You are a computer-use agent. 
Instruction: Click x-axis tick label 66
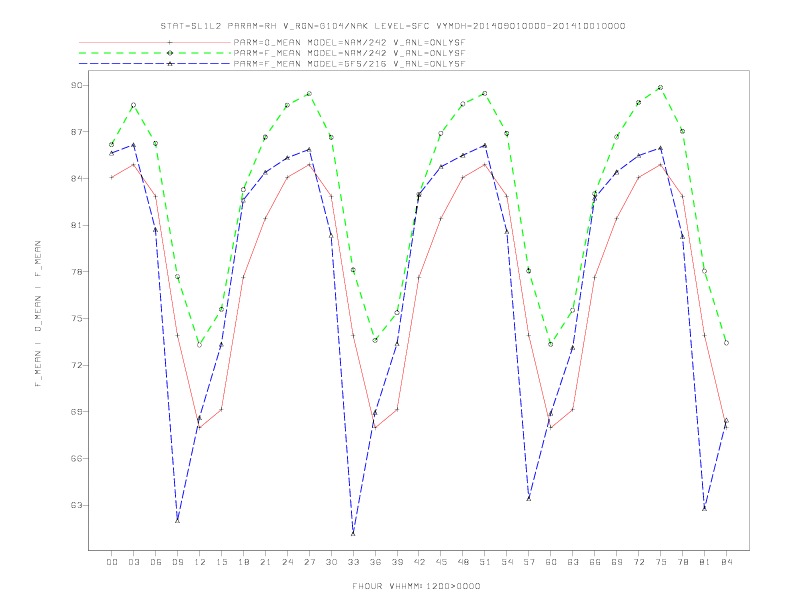tap(595, 562)
